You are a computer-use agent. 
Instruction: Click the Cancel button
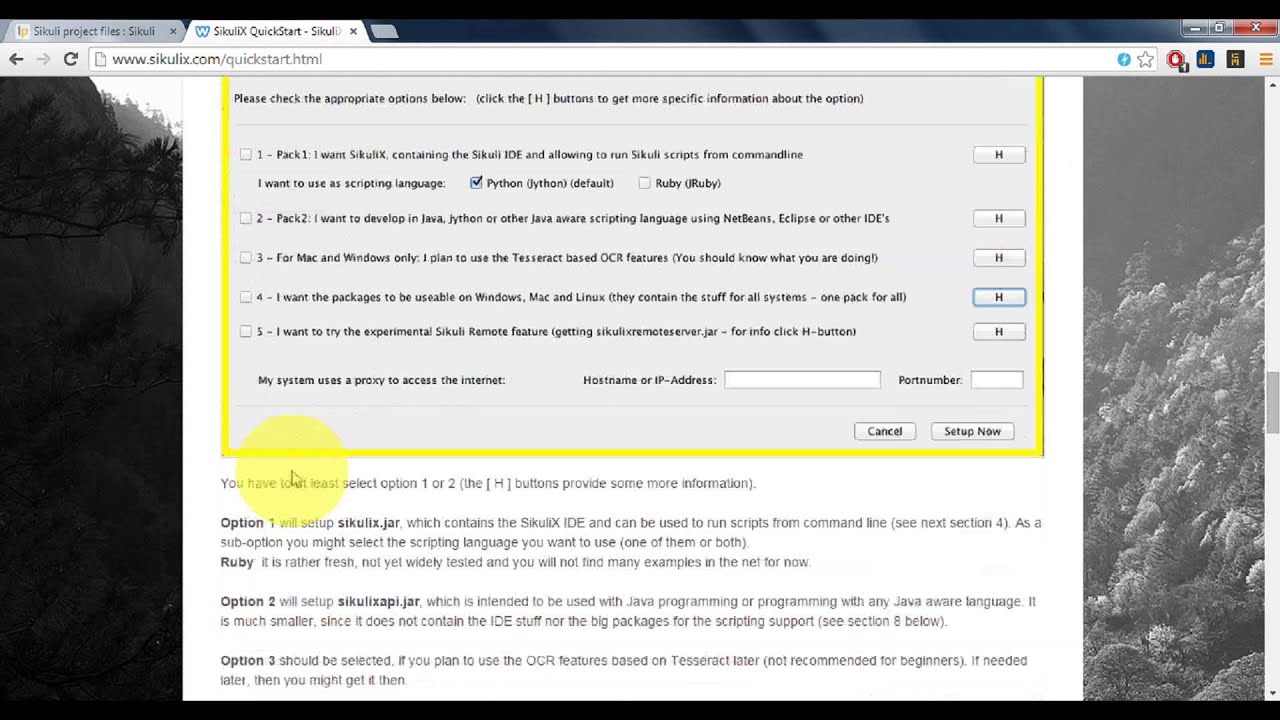tap(884, 431)
